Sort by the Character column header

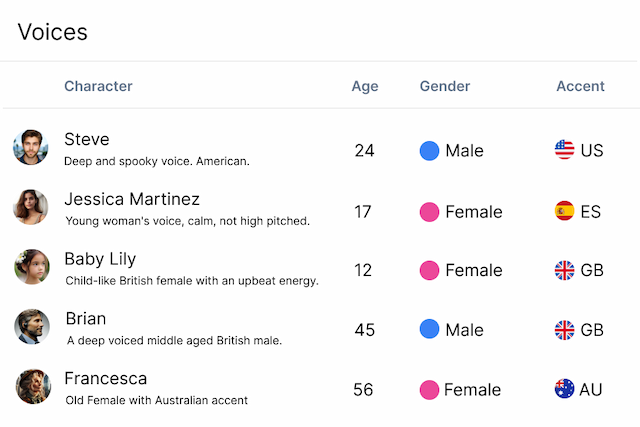(98, 86)
